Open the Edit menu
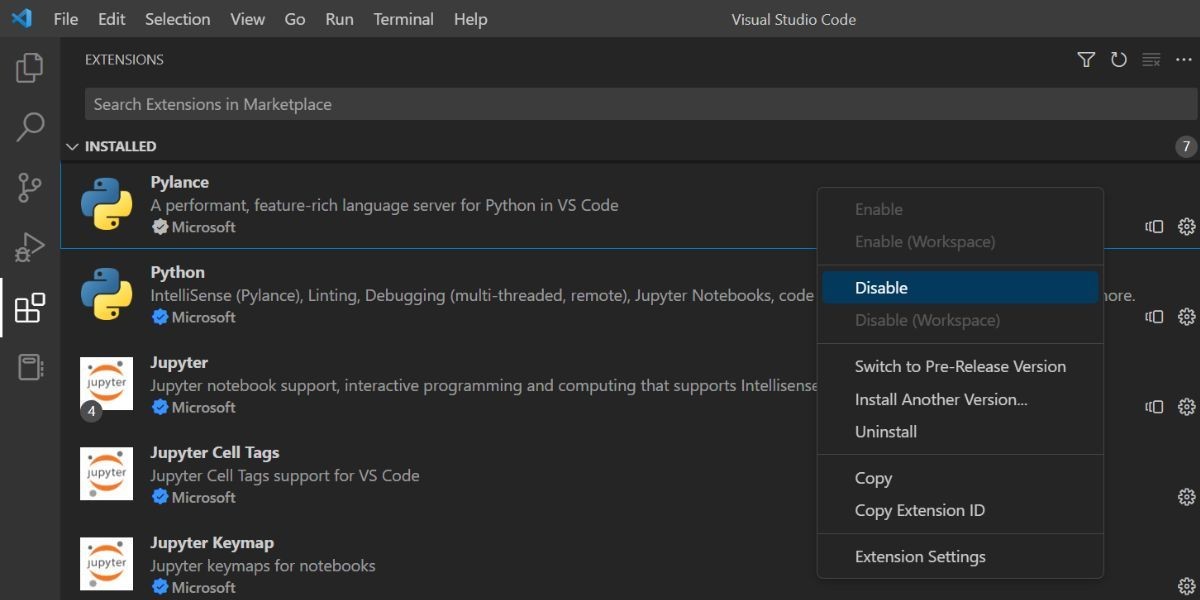The image size is (1200, 600). click(x=112, y=19)
